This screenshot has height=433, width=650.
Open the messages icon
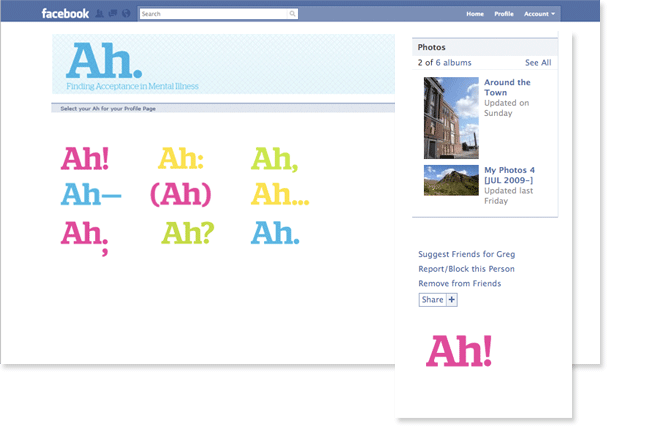[x=113, y=14]
